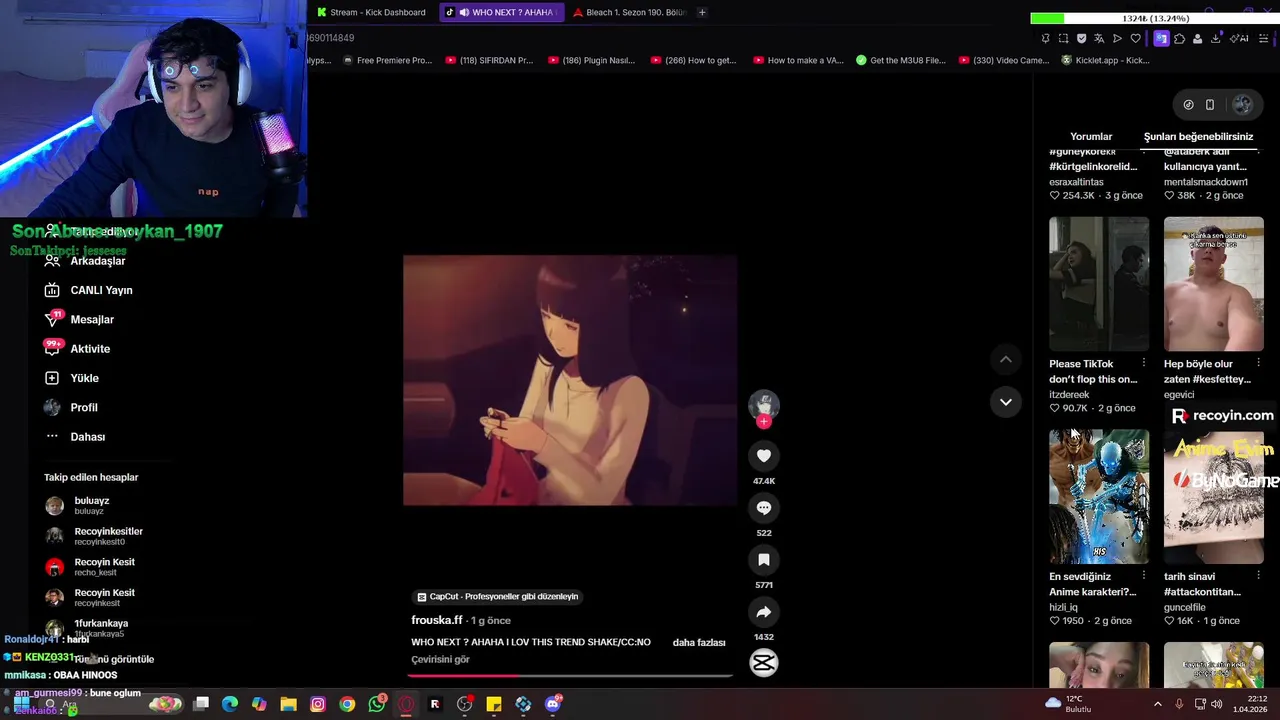Screen dimensions: 1280x720
Task: Switch to Stream - Kick Dashboard browser tab
Action: [x=371, y=12]
